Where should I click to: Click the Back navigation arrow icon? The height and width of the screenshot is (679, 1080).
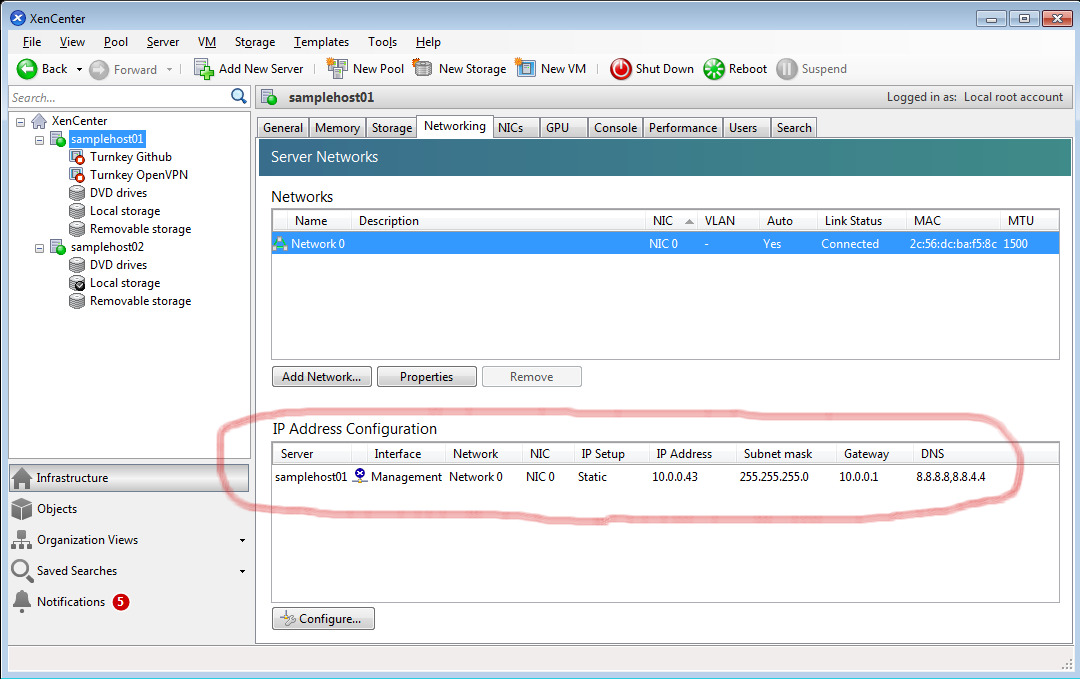[27, 69]
